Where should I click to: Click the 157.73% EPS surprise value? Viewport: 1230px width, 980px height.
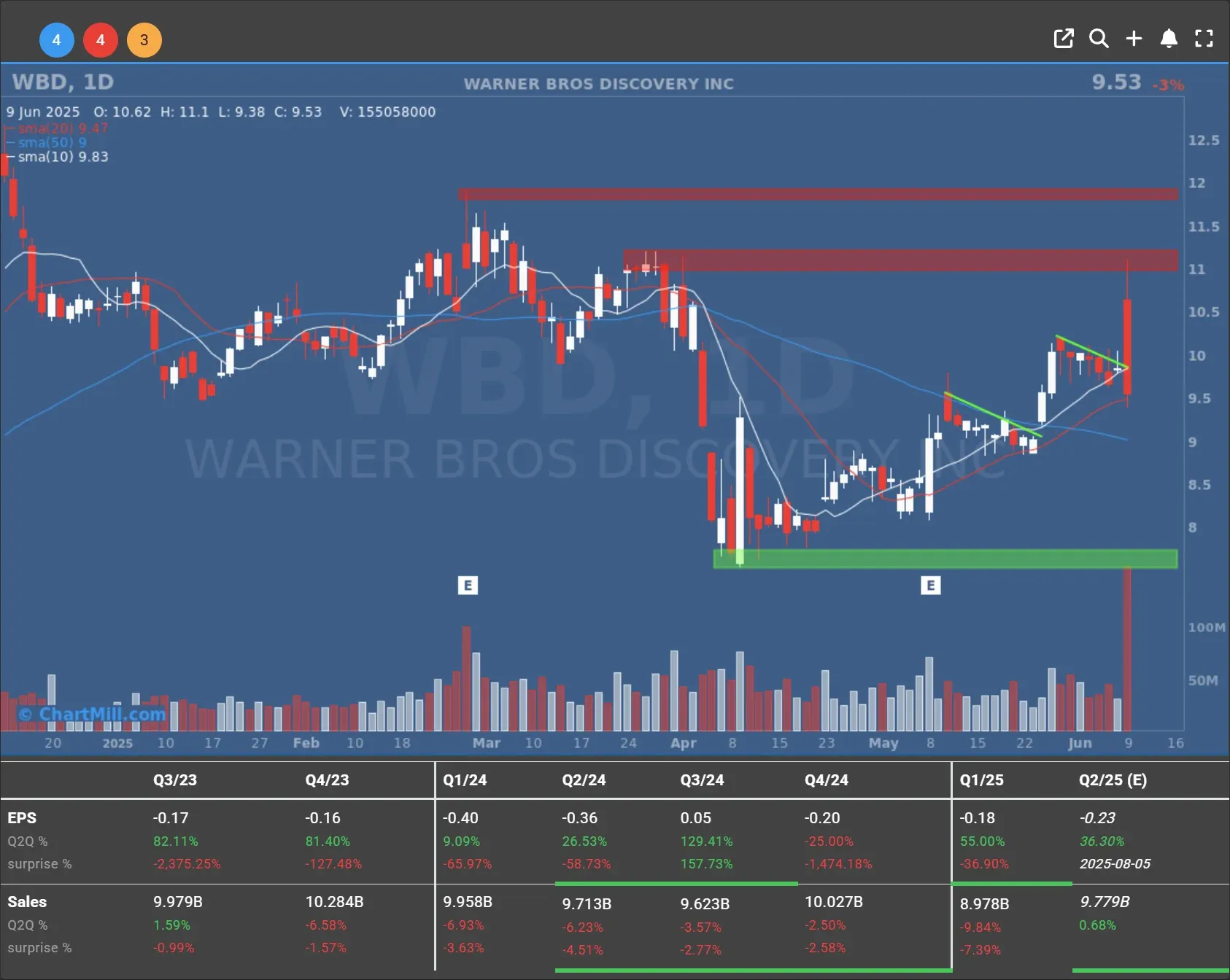point(706,864)
